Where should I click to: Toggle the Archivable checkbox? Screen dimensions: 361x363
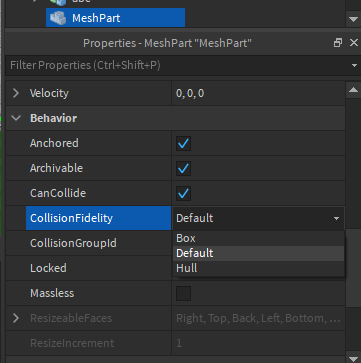pos(183,168)
